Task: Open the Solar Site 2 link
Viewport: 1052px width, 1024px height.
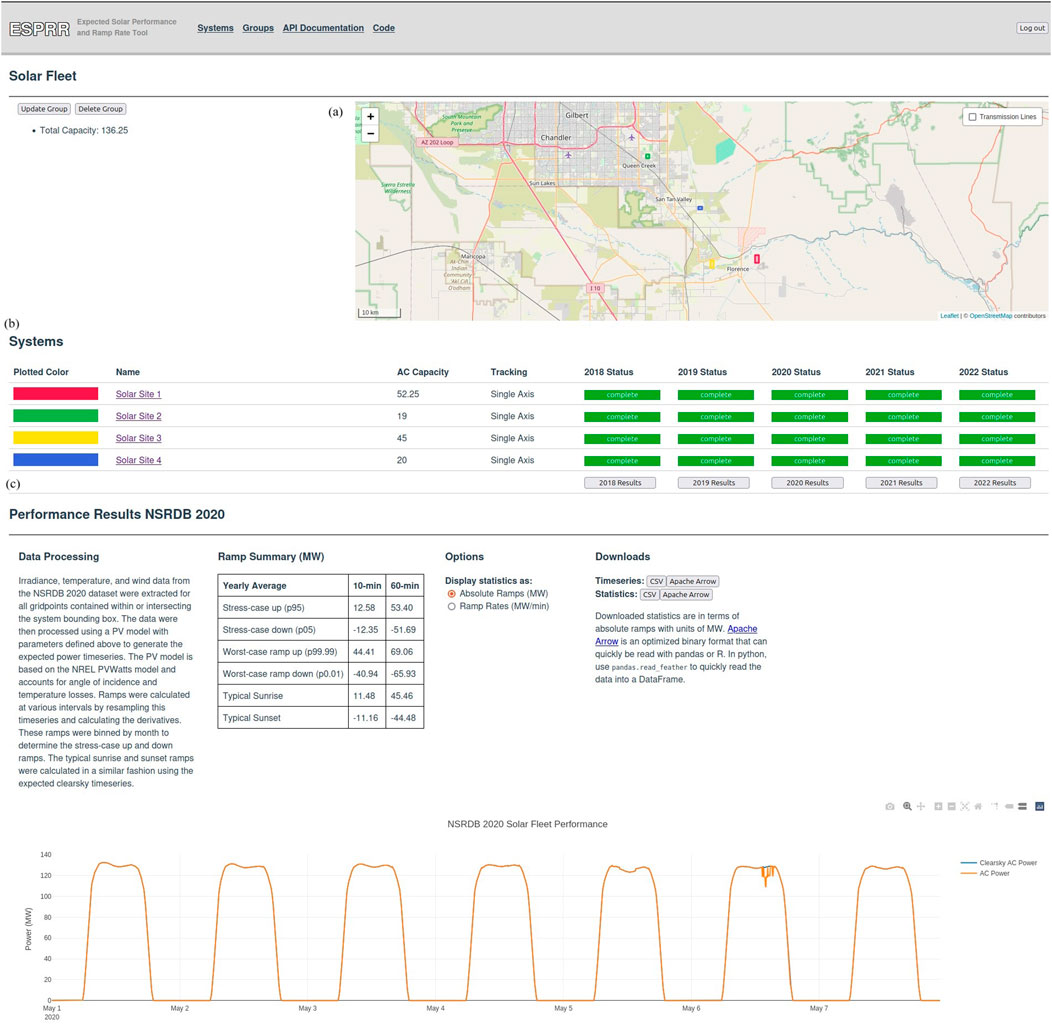Action: [x=138, y=417]
